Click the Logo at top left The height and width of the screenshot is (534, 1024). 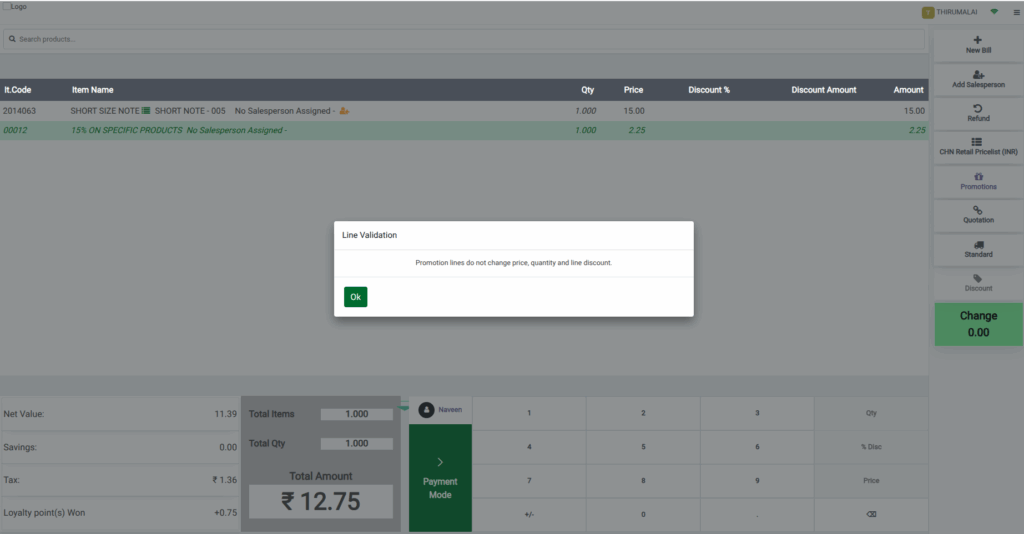pos(15,7)
